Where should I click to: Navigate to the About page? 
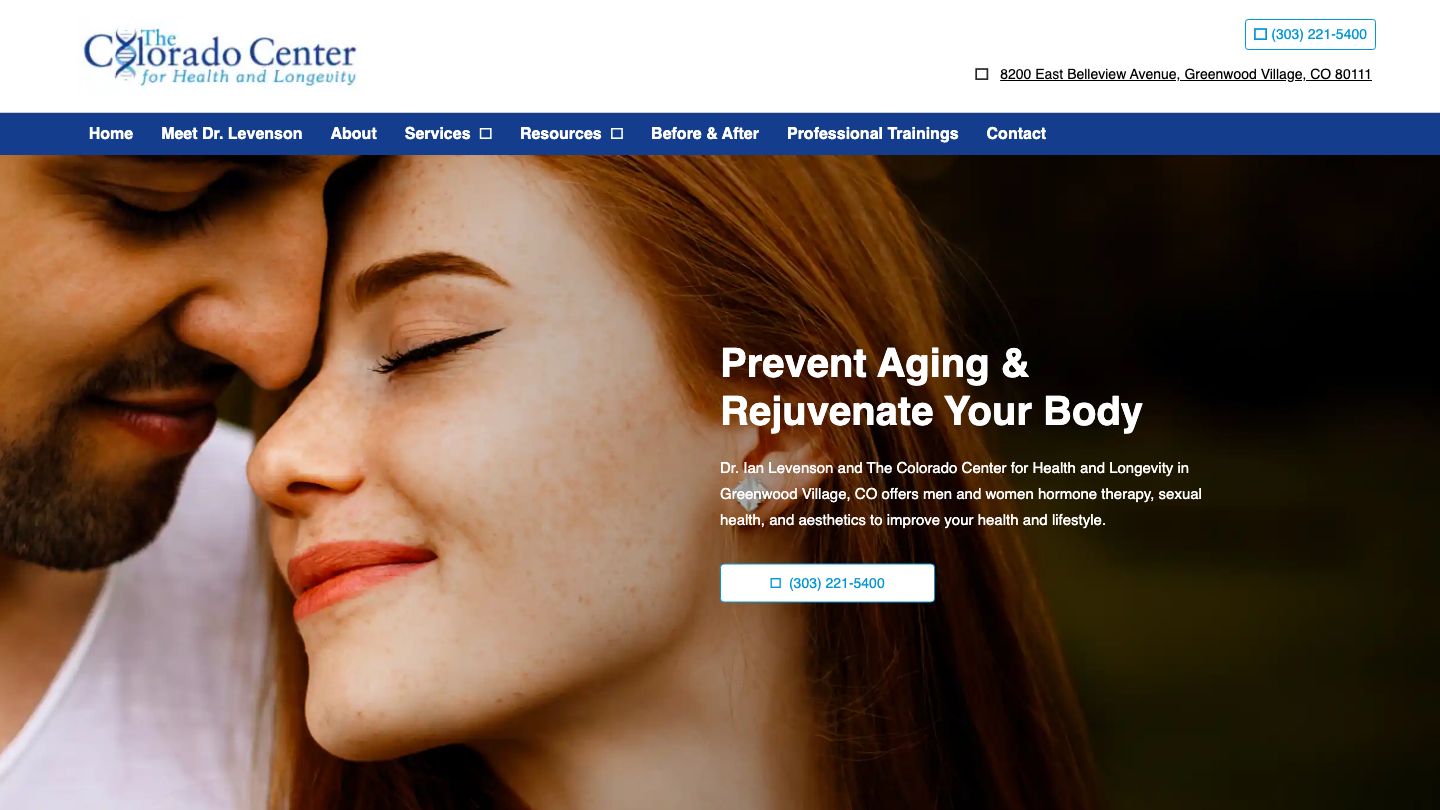(354, 133)
